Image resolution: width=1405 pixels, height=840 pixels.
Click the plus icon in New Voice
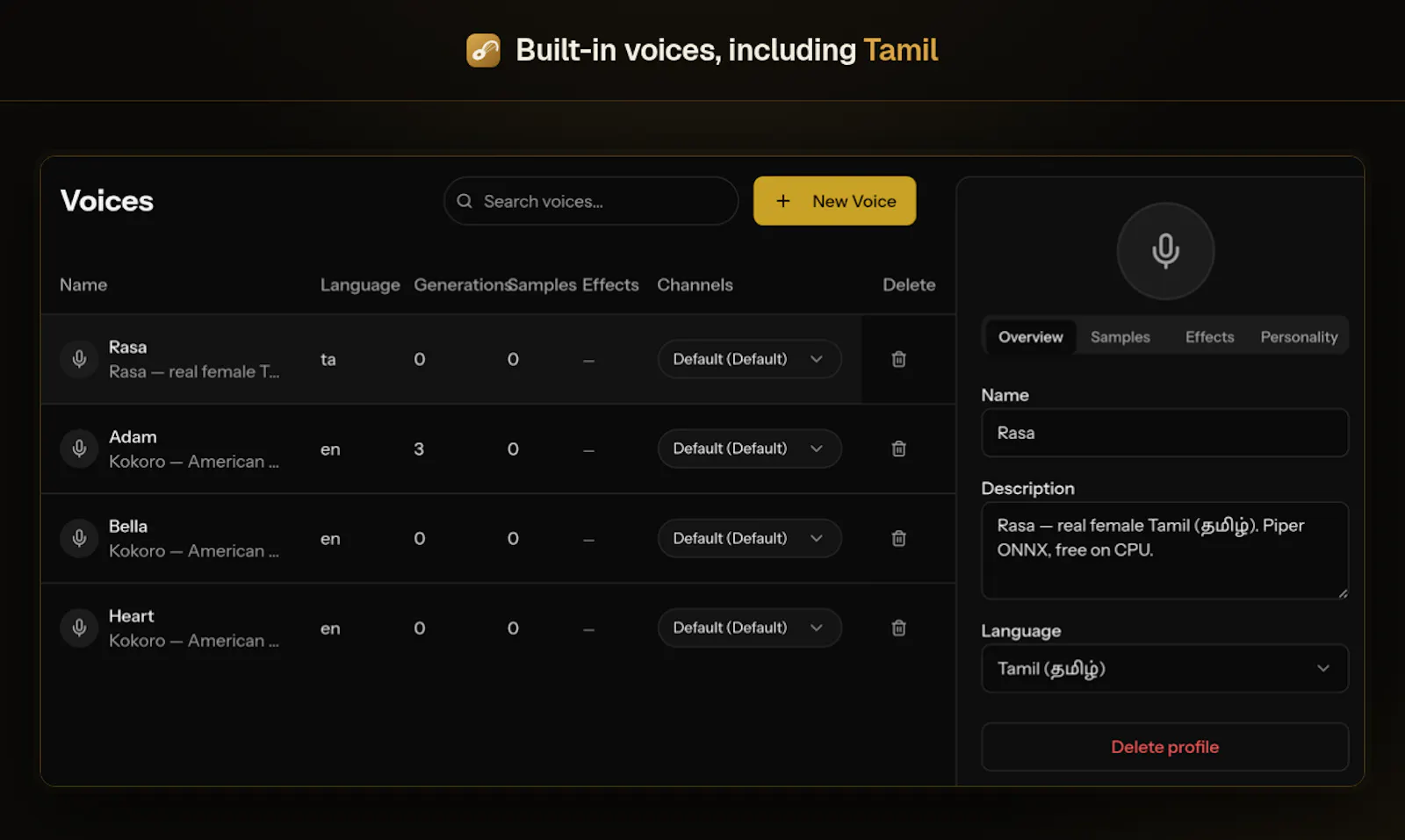click(783, 201)
